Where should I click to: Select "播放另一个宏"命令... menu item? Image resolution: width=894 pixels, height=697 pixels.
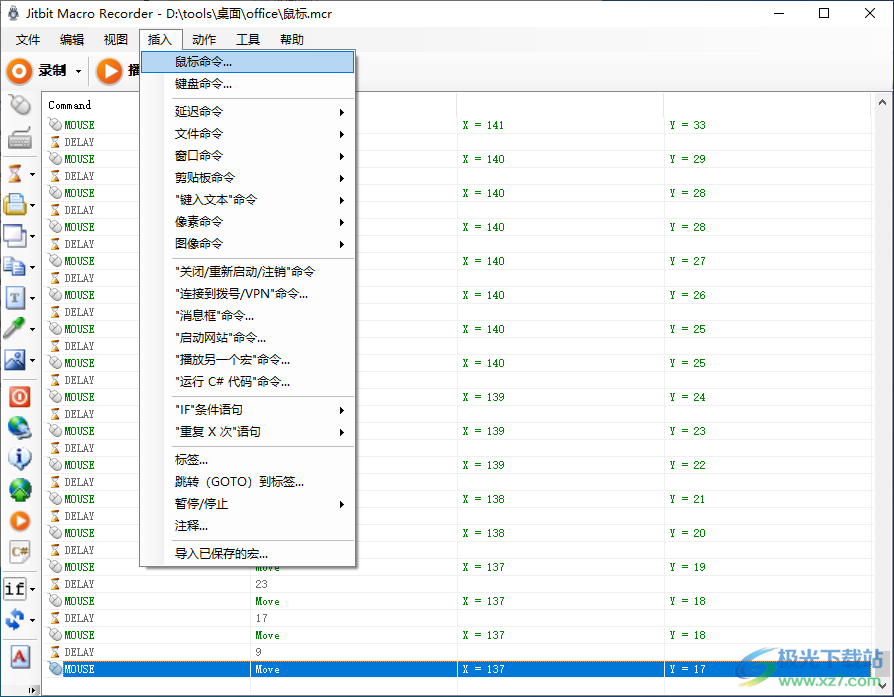tap(247, 360)
